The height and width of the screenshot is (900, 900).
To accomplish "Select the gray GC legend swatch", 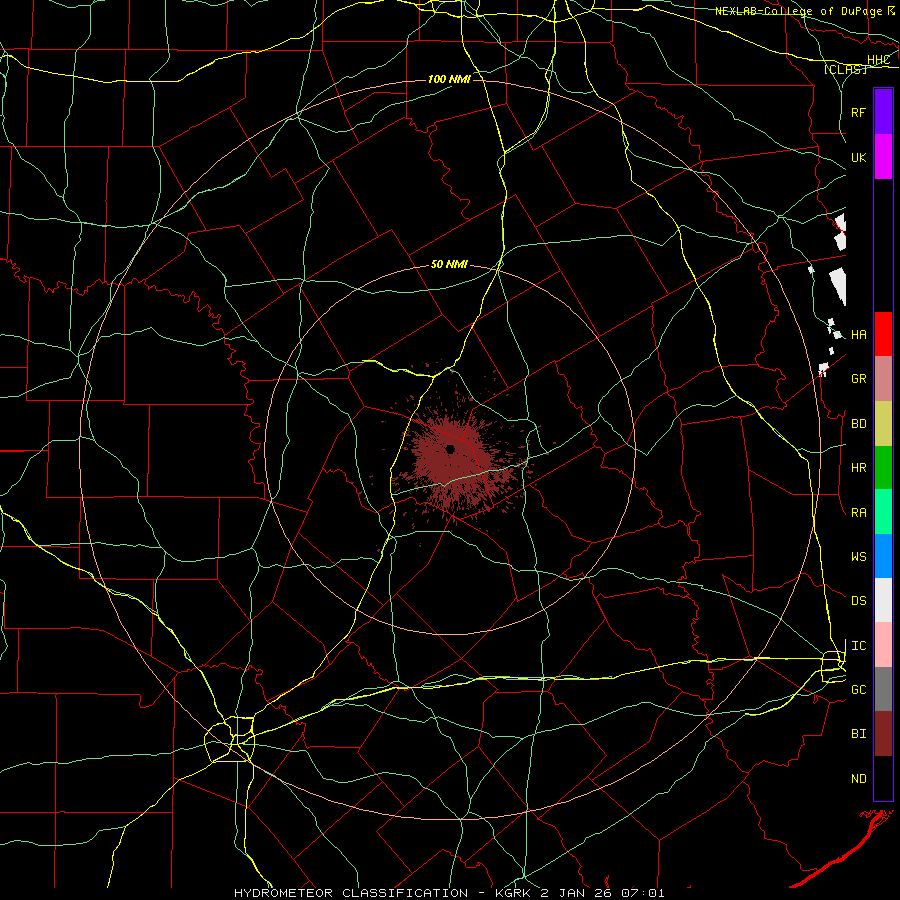I will (x=883, y=689).
